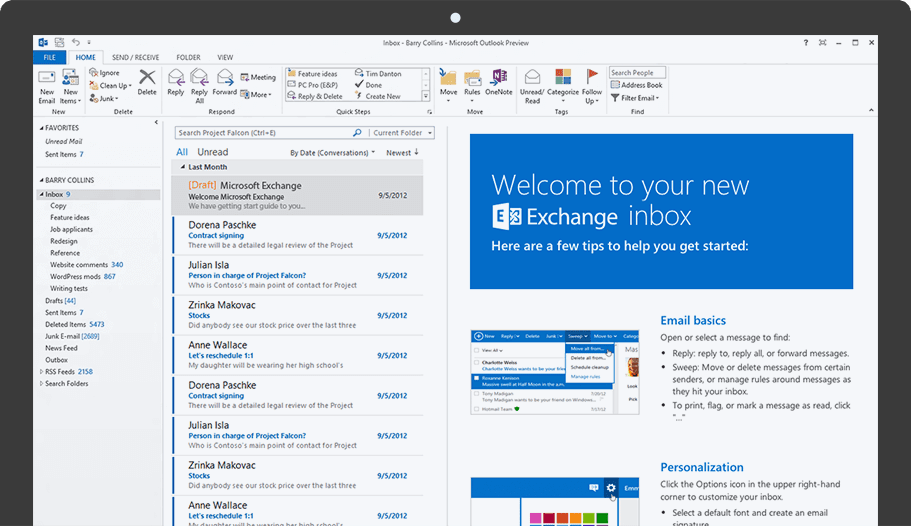
Task: Click the Follow Up flag icon
Action: [x=592, y=80]
